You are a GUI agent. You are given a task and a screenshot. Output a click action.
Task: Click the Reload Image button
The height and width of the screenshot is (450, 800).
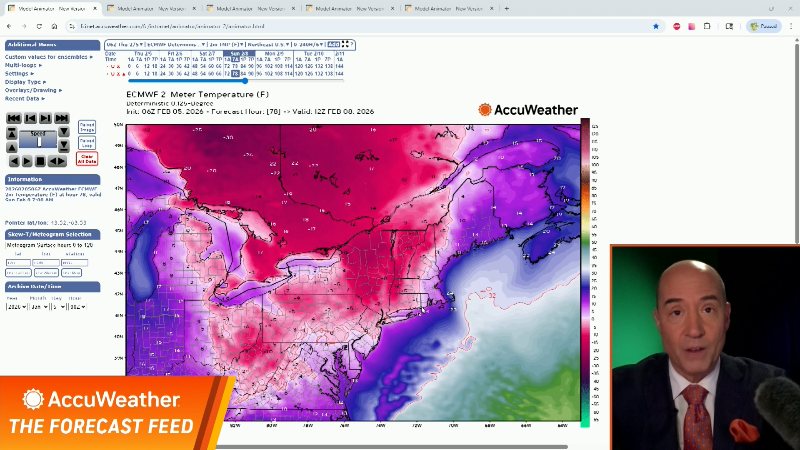click(x=87, y=127)
